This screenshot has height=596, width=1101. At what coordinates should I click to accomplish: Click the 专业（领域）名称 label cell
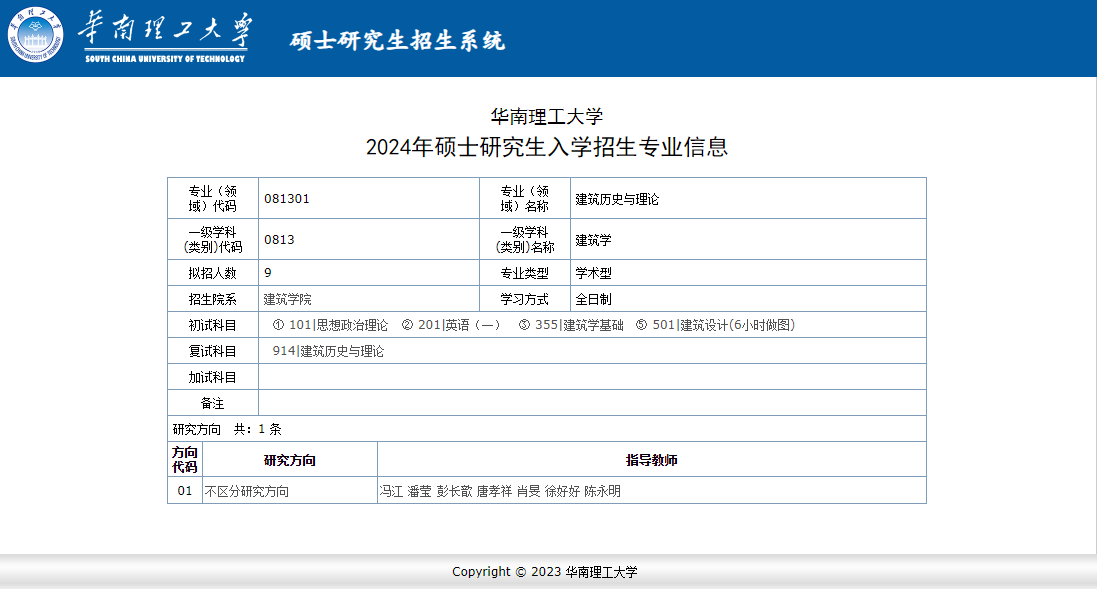click(525, 199)
